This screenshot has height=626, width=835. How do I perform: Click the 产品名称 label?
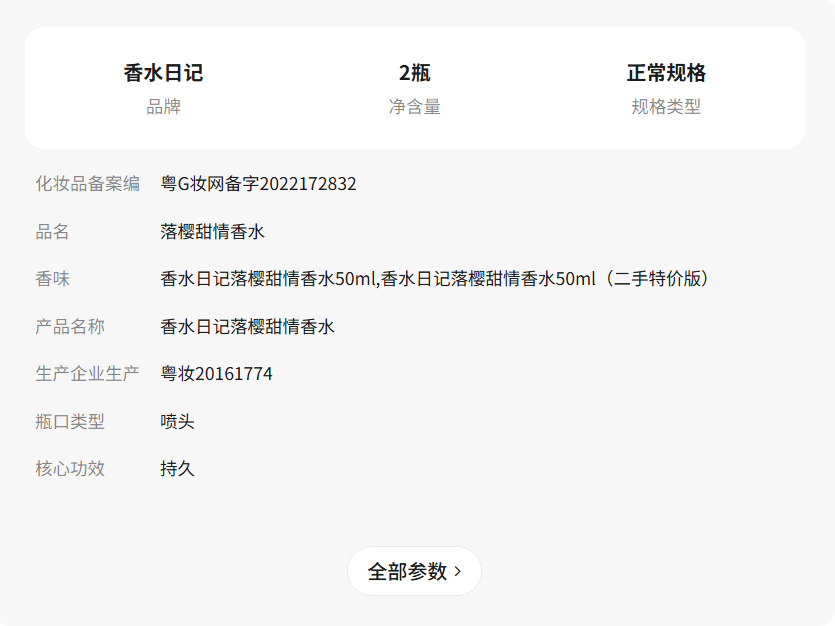pos(70,326)
